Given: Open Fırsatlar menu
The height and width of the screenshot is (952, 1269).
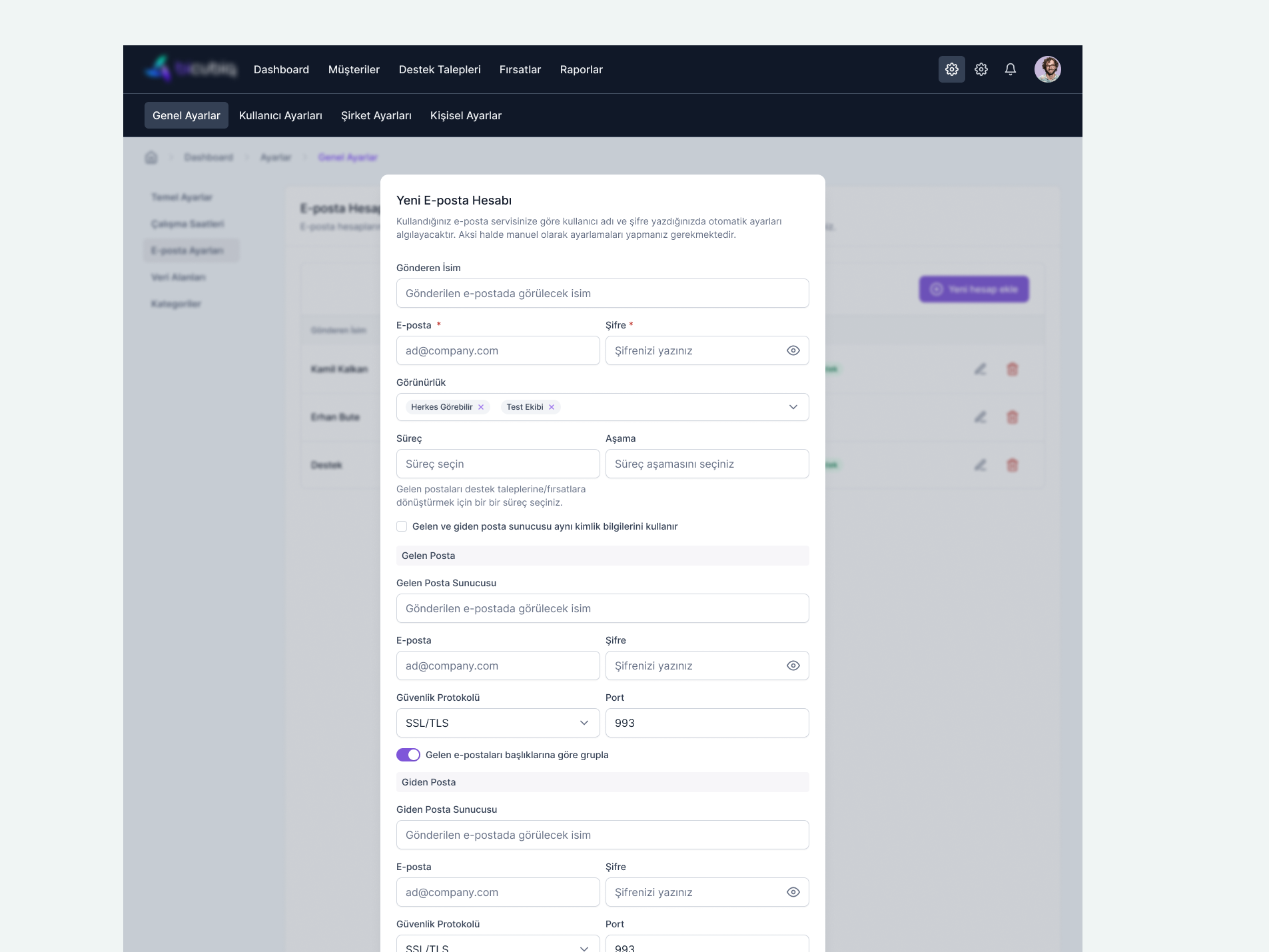Looking at the screenshot, I should 520,69.
